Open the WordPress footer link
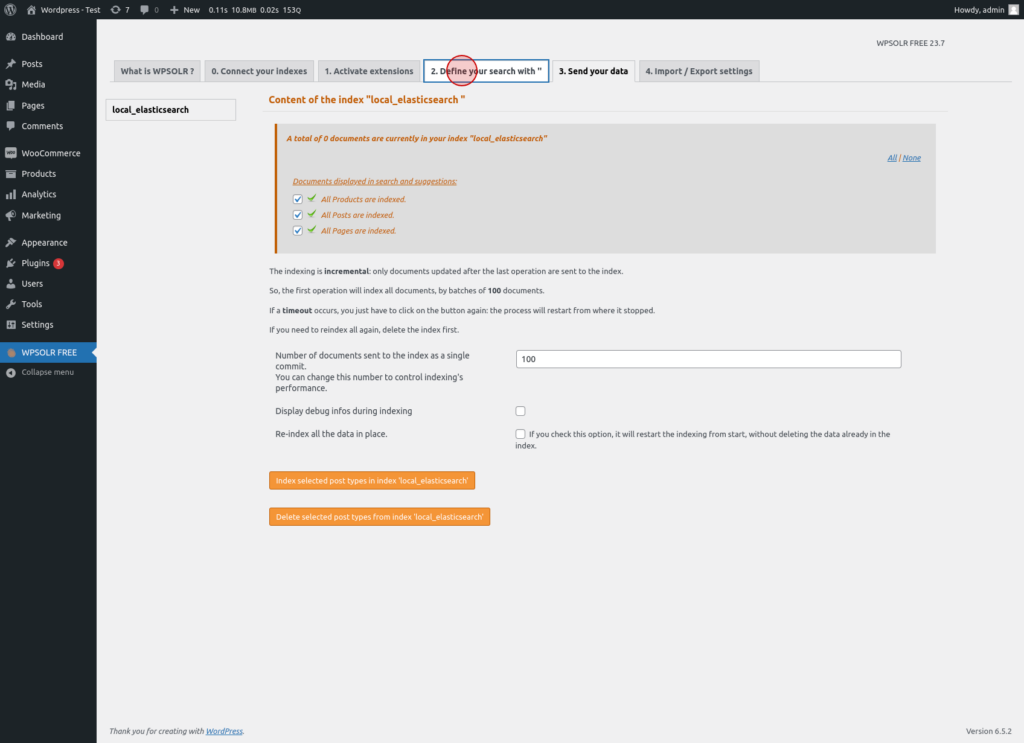The height and width of the screenshot is (743, 1024). point(224,731)
